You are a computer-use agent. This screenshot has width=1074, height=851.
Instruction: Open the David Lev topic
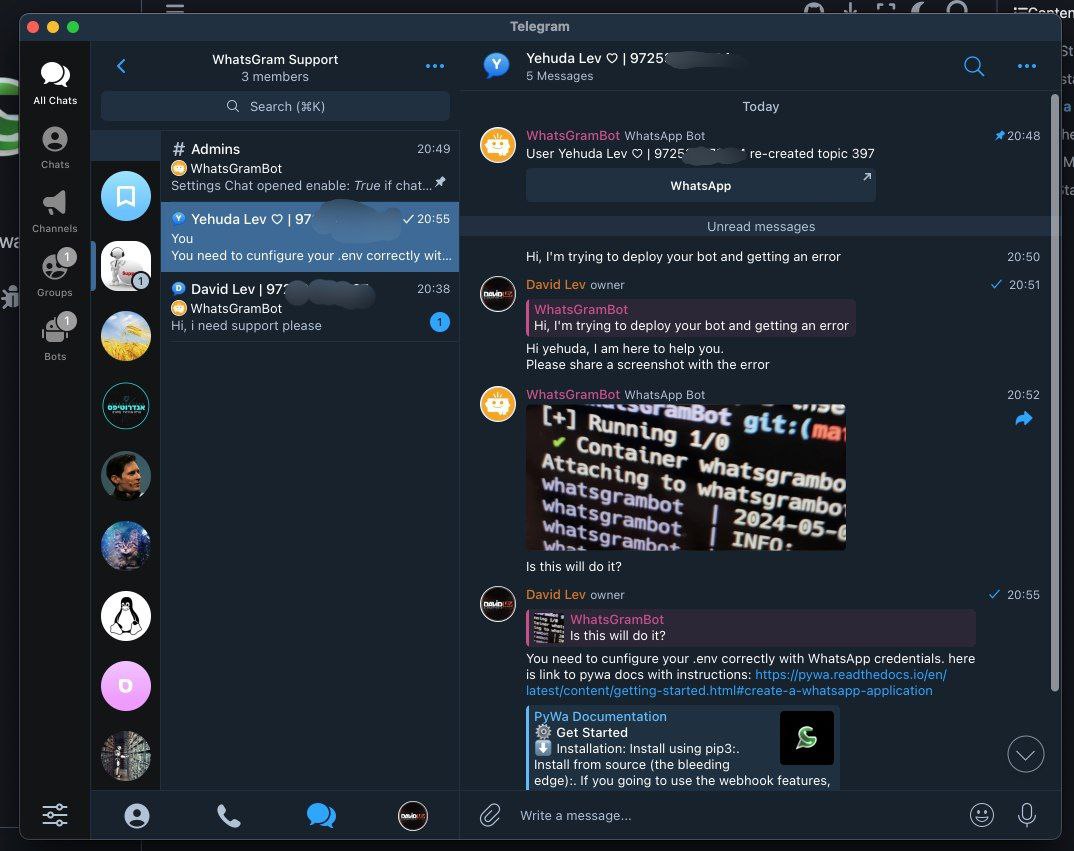click(x=310, y=306)
